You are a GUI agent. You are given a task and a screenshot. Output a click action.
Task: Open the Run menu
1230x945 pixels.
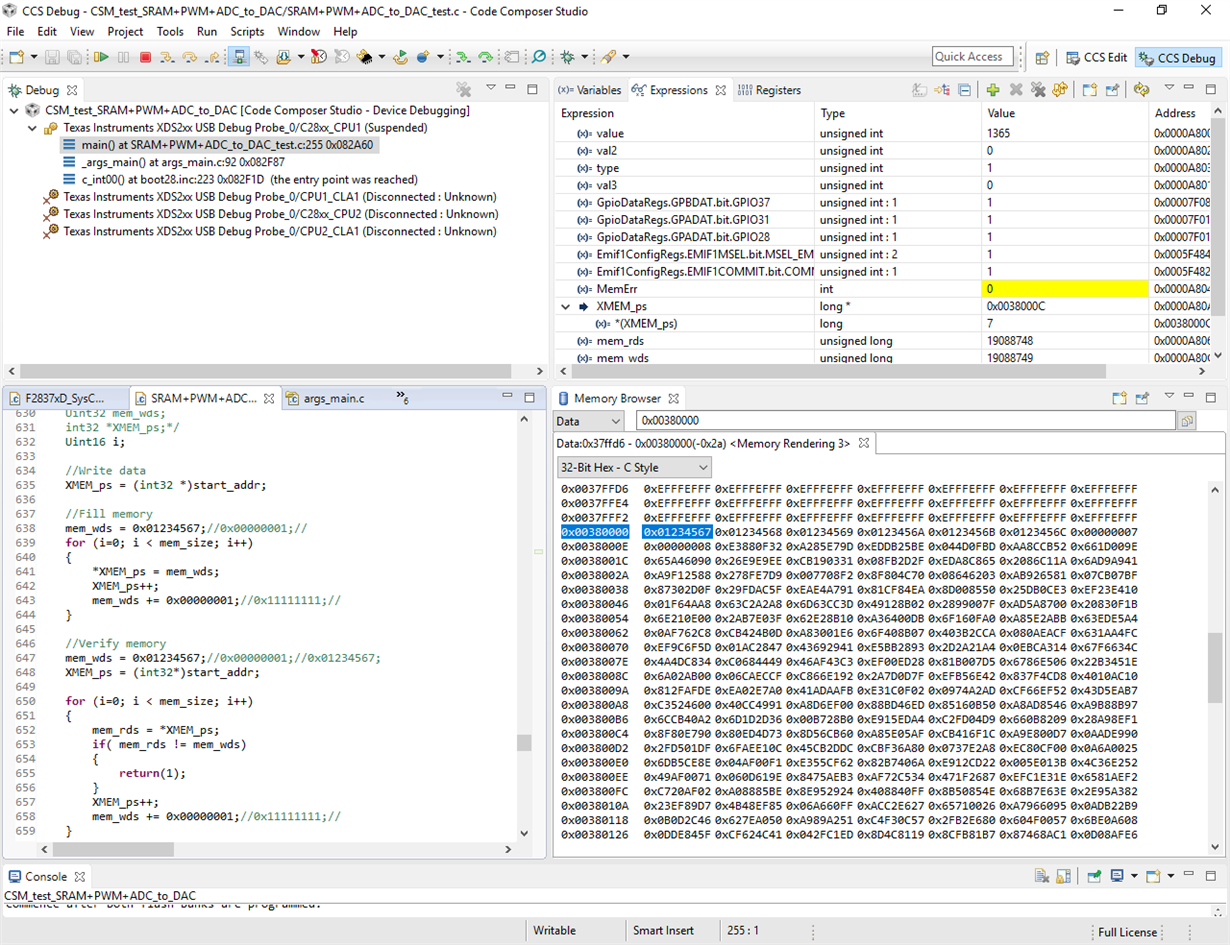point(207,31)
